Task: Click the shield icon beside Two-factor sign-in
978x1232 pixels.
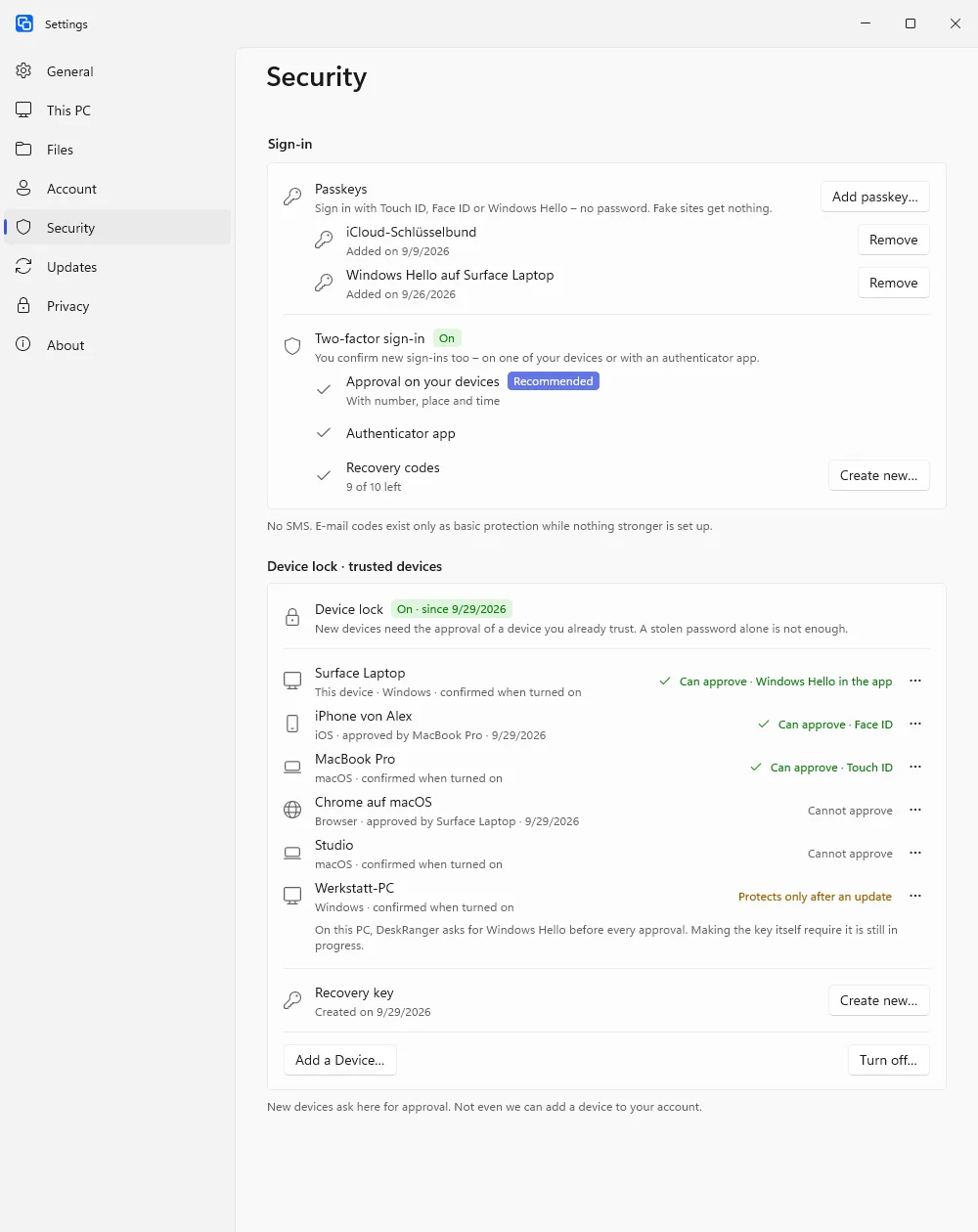Action: tap(292, 347)
